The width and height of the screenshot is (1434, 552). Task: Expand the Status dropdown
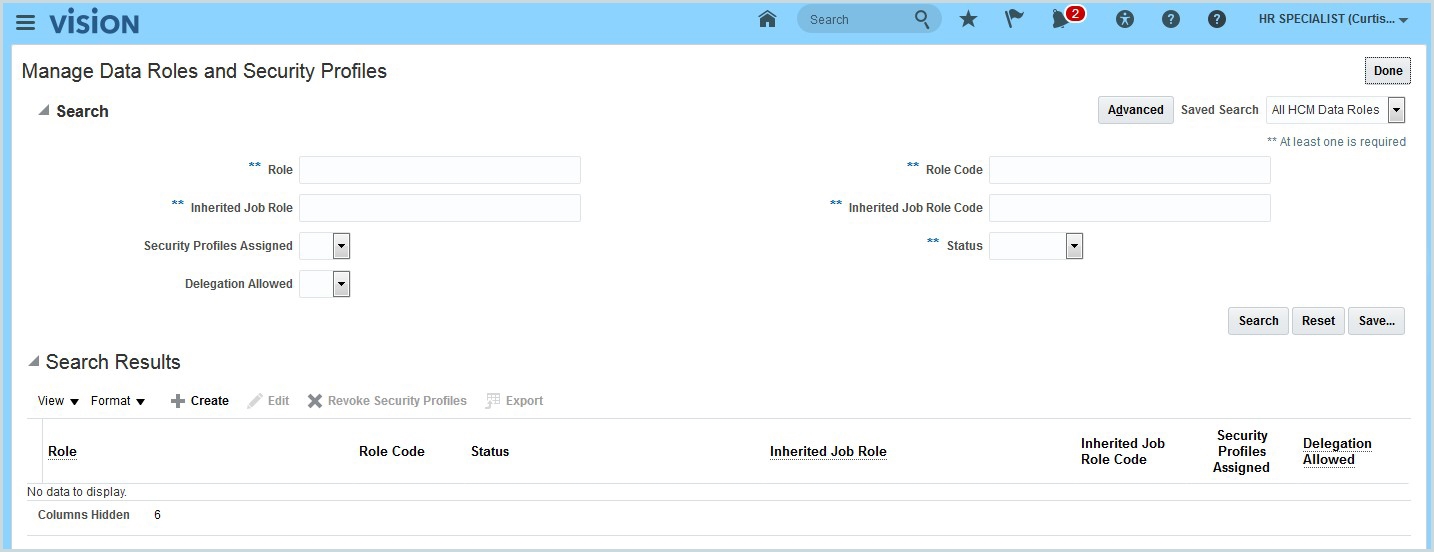tap(1074, 246)
